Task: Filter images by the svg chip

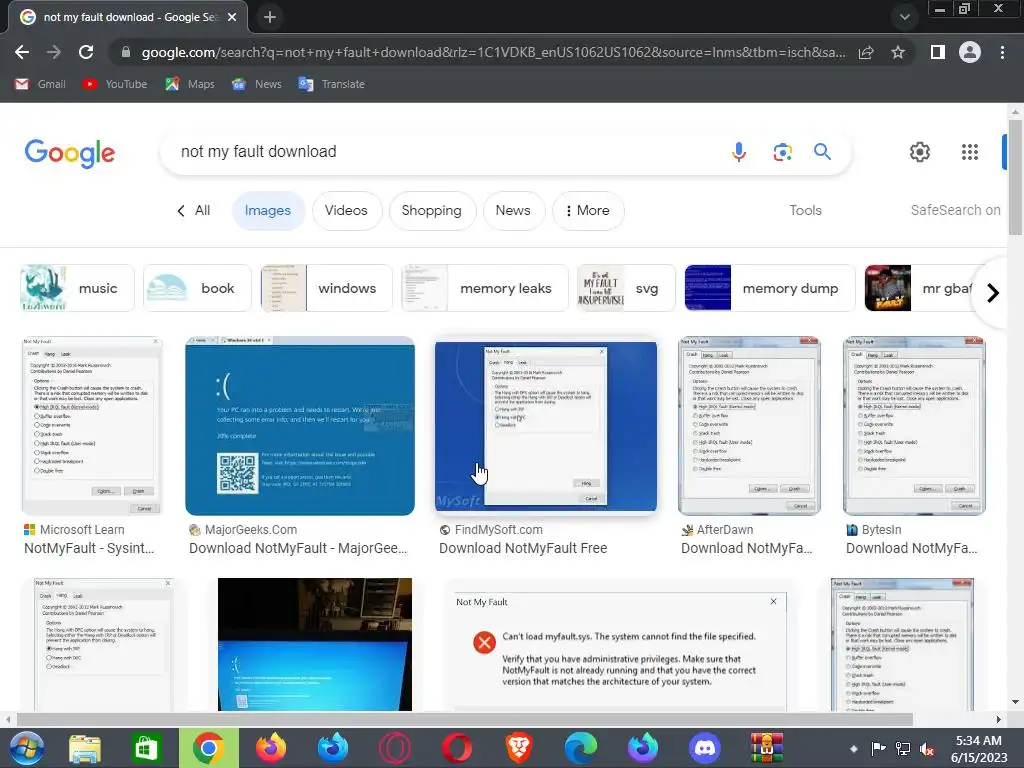Action: [626, 288]
